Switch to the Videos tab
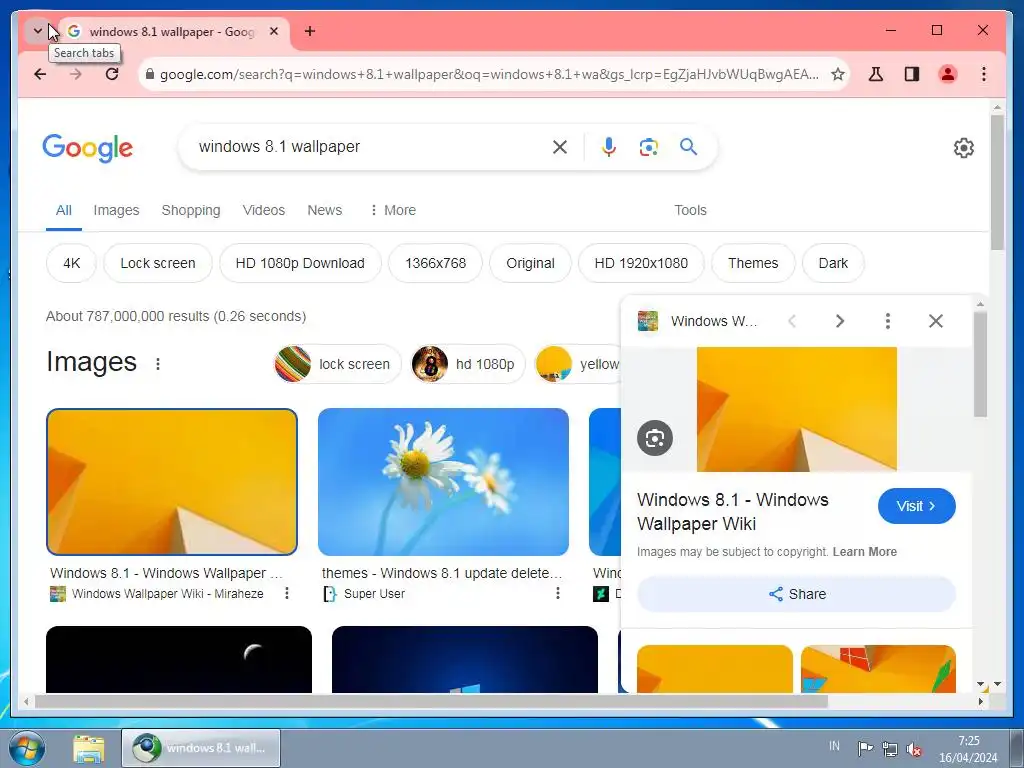 click(x=264, y=210)
